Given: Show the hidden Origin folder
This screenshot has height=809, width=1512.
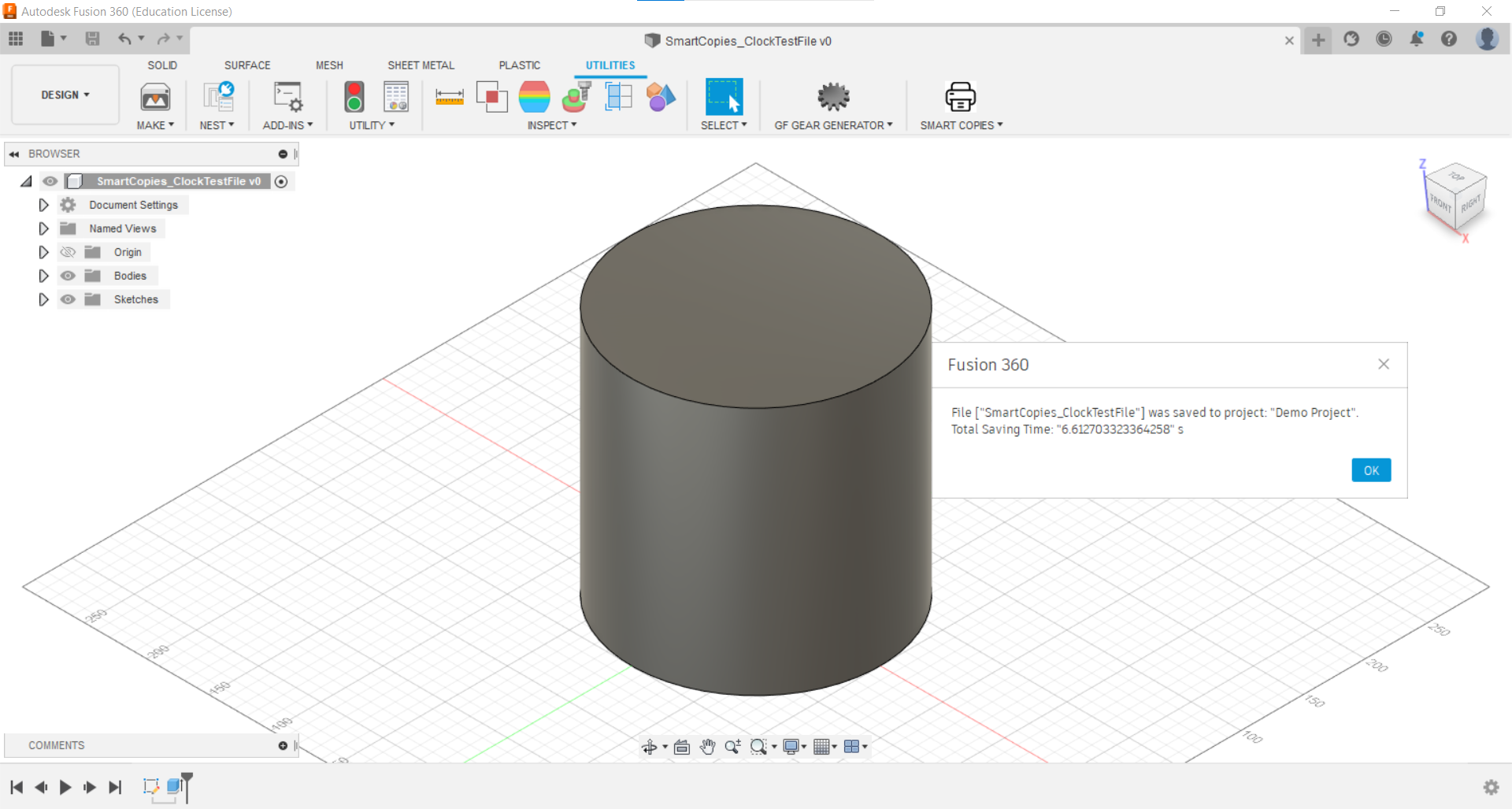Looking at the screenshot, I should 69,252.
